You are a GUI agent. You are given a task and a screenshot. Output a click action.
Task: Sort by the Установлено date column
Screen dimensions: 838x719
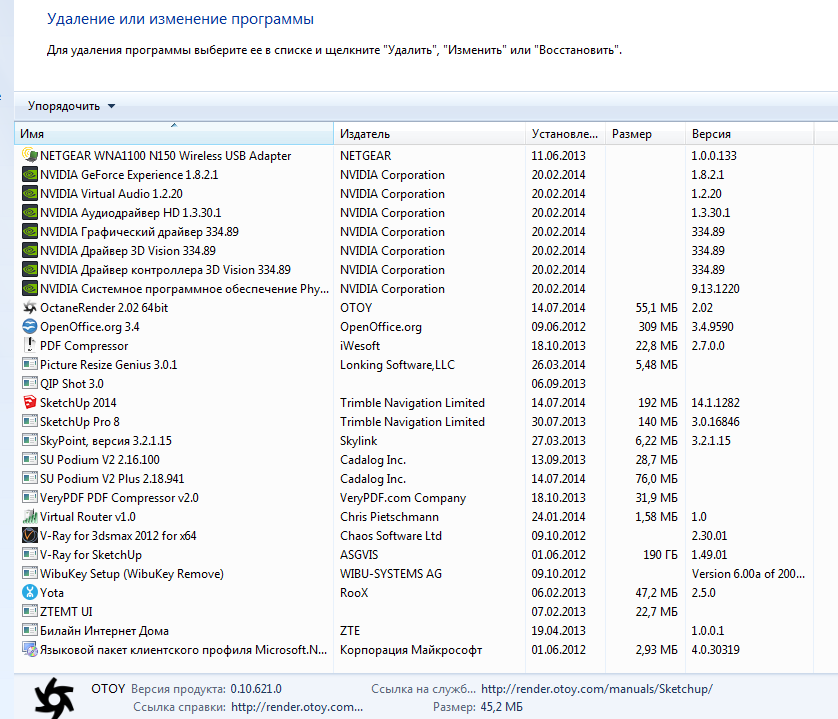pos(565,134)
